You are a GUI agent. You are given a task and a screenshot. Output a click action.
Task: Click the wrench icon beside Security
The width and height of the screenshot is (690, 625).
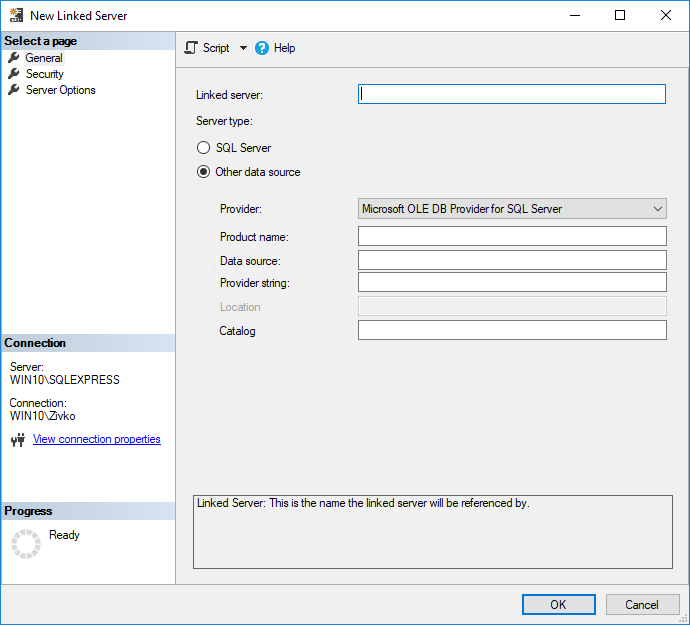click(x=14, y=74)
